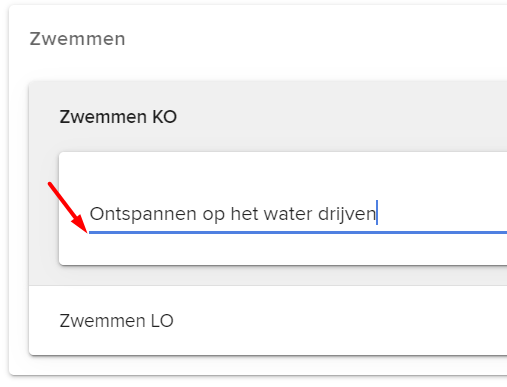Click the word 'Ontspannen' in the text field
The height and width of the screenshot is (387, 507).
143,214
